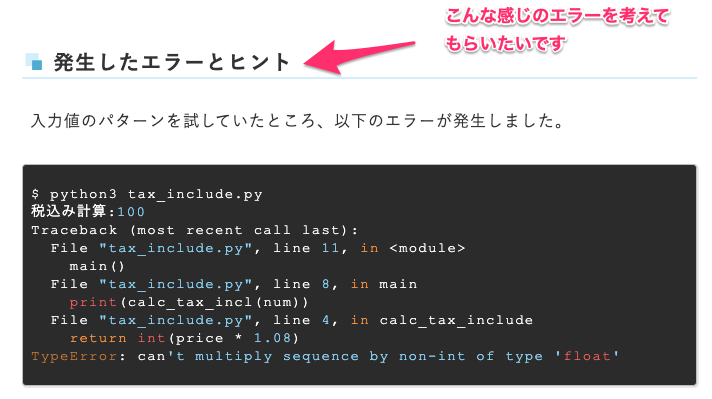Click the return int(price * 1.08) line
Viewport: 712px width, 399px height.
click(184, 338)
